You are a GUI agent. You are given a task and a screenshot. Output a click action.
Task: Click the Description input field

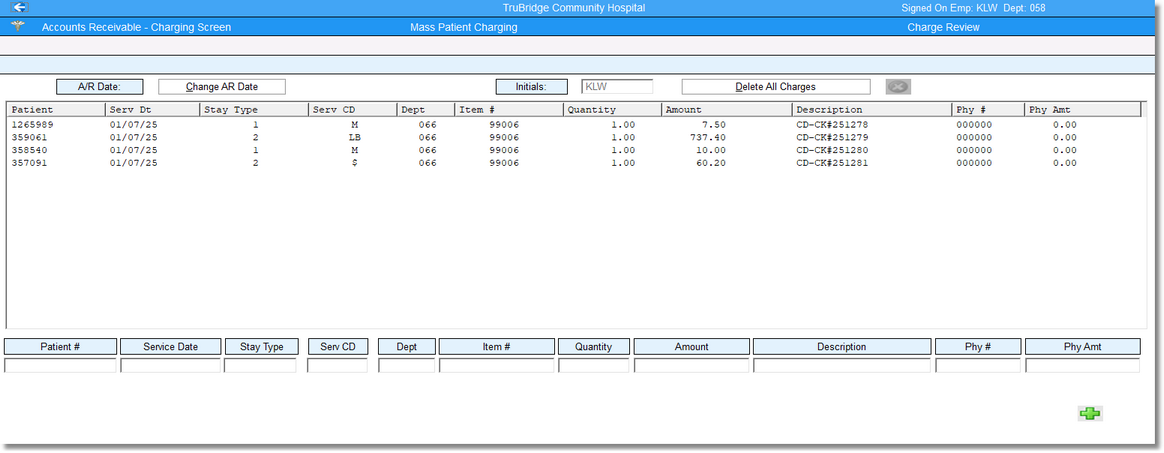click(842, 365)
